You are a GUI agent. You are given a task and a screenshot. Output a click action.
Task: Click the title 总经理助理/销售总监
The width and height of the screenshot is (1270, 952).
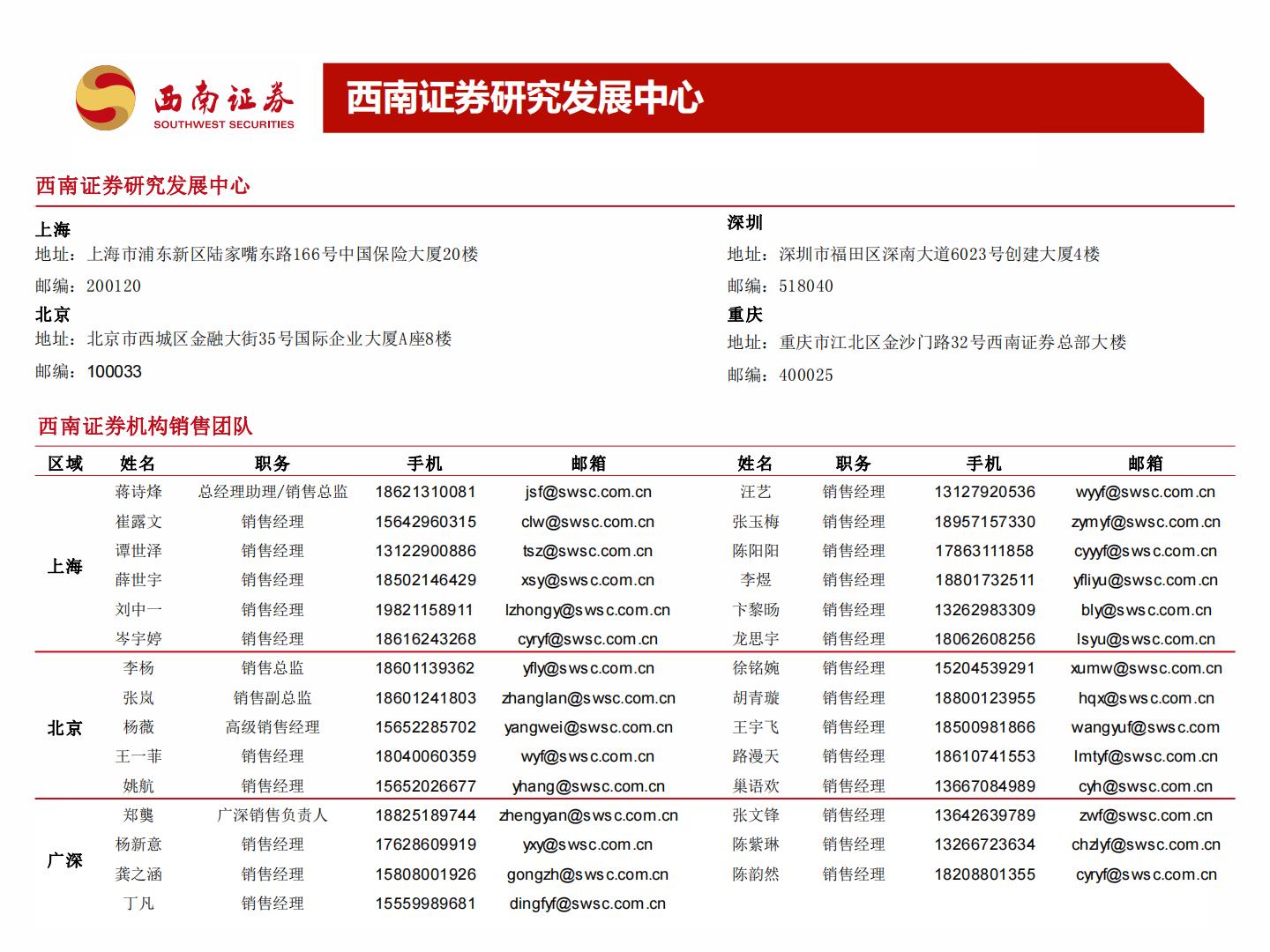[x=273, y=492]
